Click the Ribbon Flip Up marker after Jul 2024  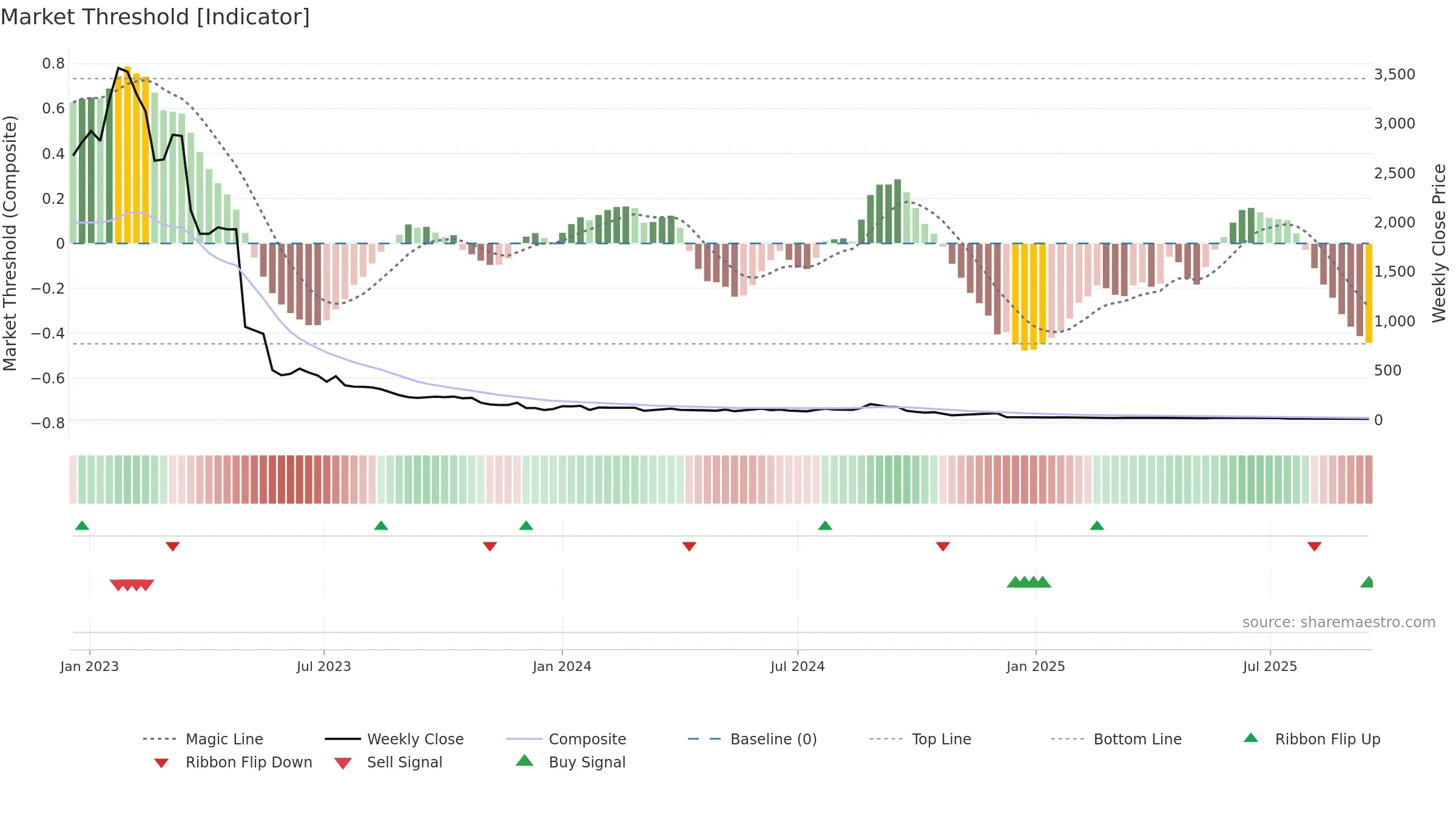[x=825, y=525]
